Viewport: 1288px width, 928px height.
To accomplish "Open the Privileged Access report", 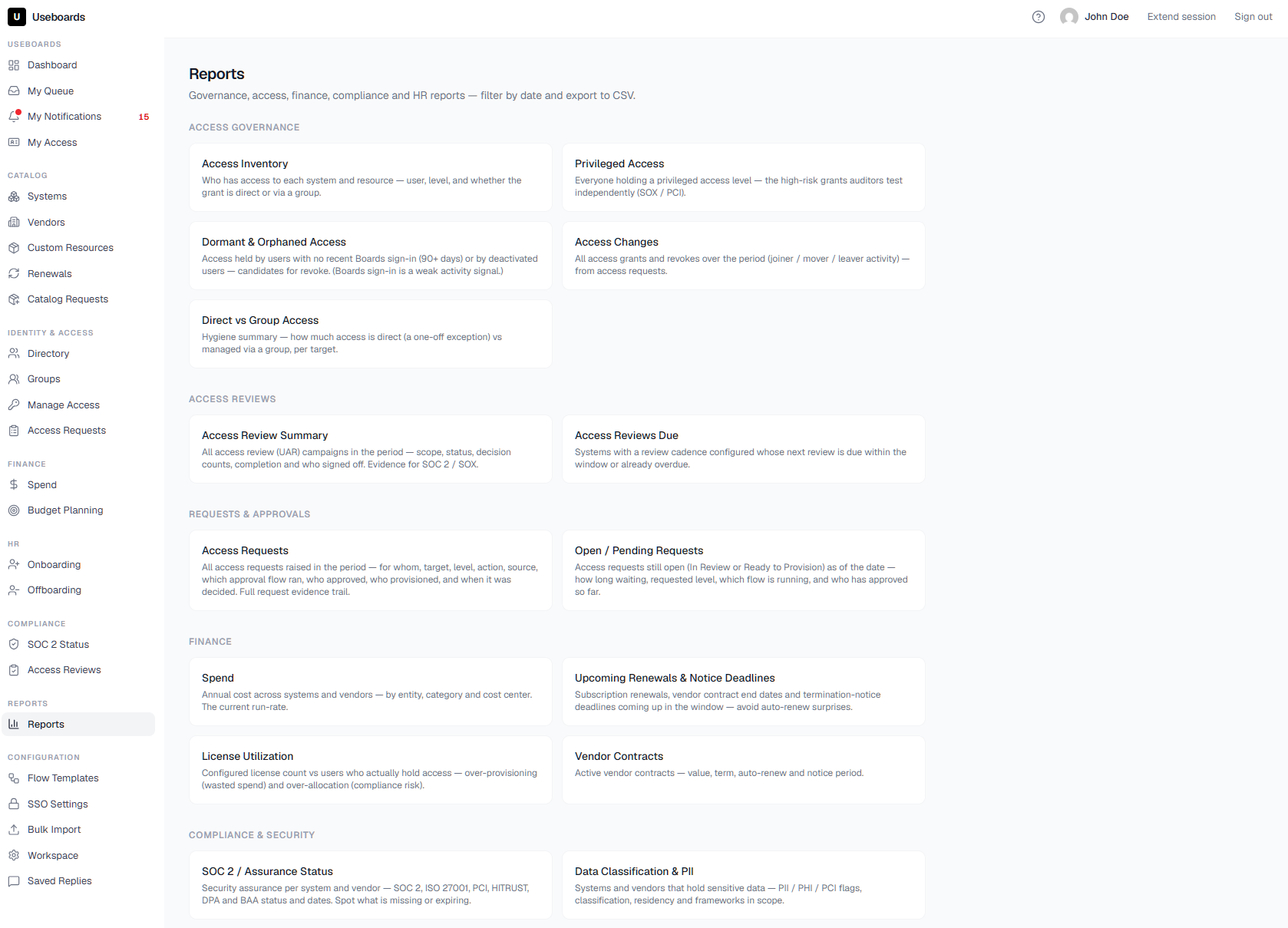I will pos(744,177).
